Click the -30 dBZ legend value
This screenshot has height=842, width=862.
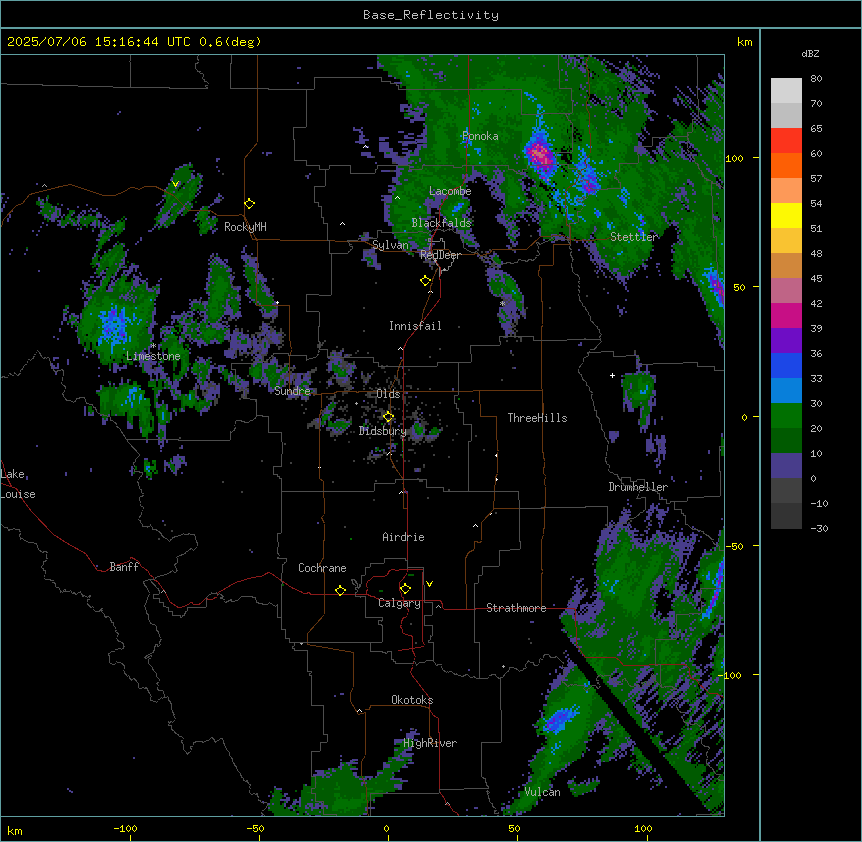(x=819, y=528)
